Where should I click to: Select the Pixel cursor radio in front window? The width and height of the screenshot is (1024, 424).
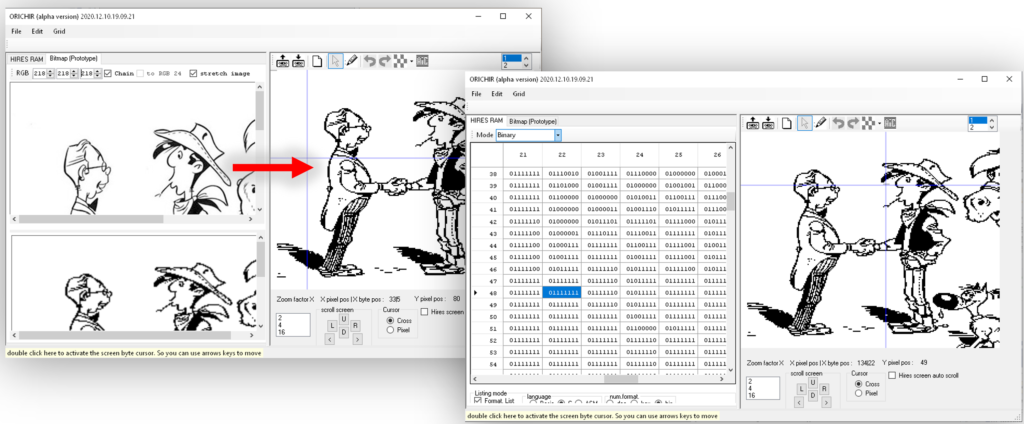click(858, 393)
